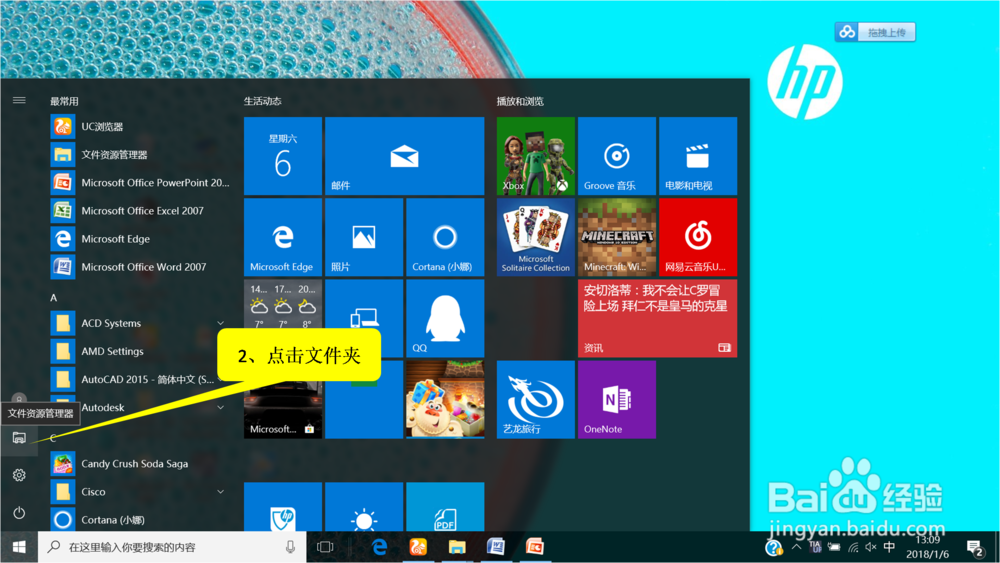Screen dimensions: 1000x563
Task: Switch to PowerPoint on the taskbar
Action: [x=534, y=547]
